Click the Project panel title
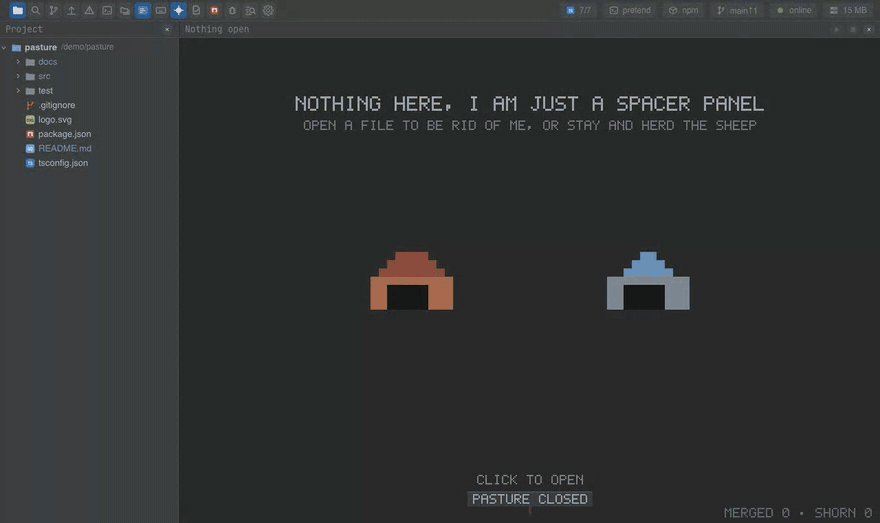Image resolution: width=880 pixels, height=523 pixels. coord(24,29)
